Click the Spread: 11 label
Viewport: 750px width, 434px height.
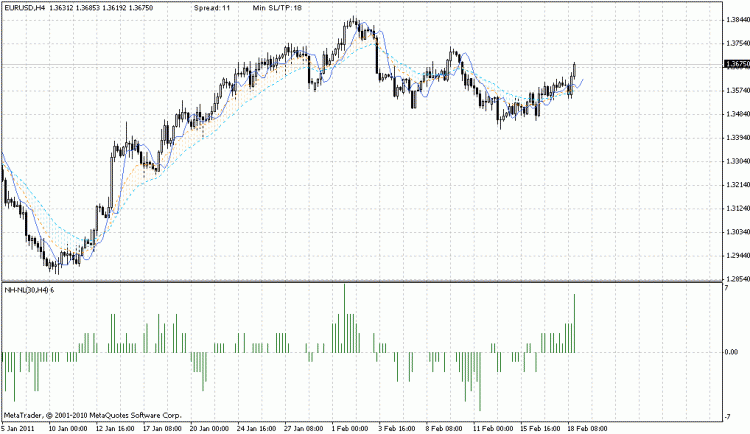click(214, 7)
